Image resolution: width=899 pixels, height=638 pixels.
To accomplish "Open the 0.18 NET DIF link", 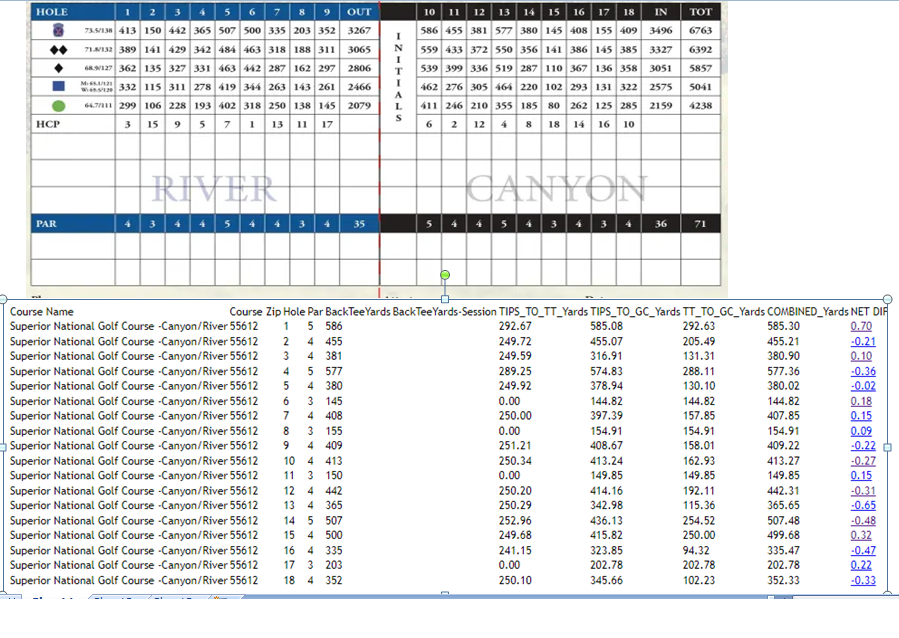I will coord(861,401).
